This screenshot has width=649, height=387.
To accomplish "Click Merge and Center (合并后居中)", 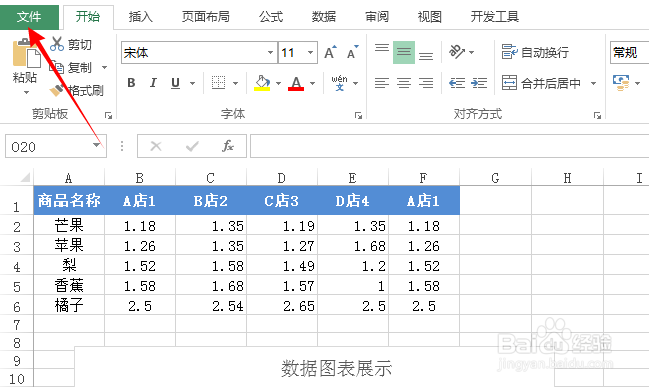I will 541,83.
